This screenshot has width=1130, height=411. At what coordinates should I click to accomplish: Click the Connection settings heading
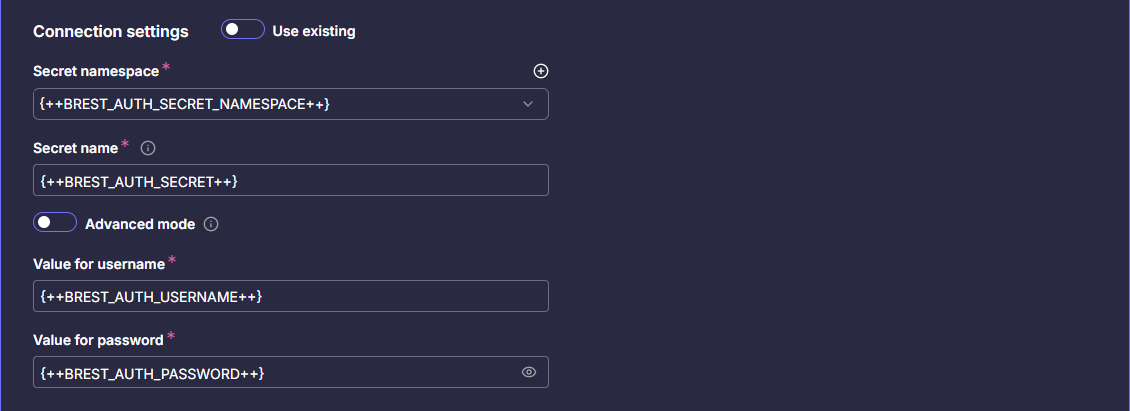click(x=111, y=31)
